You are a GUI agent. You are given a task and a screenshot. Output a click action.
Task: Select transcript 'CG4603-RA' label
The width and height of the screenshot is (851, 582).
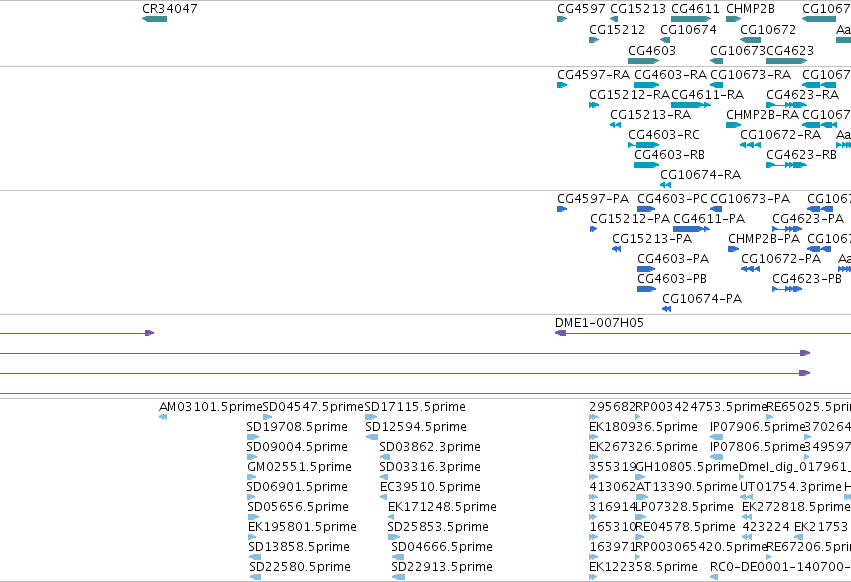coord(670,74)
